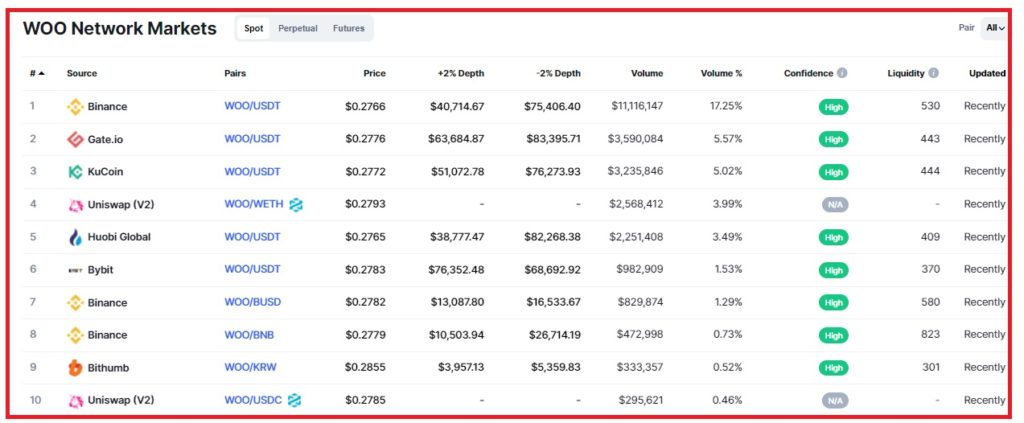Viewport: 1024px width, 423px height.
Task: Open Bybit WOO/USDT pair link
Action: pyautogui.click(x=252, y=269)
